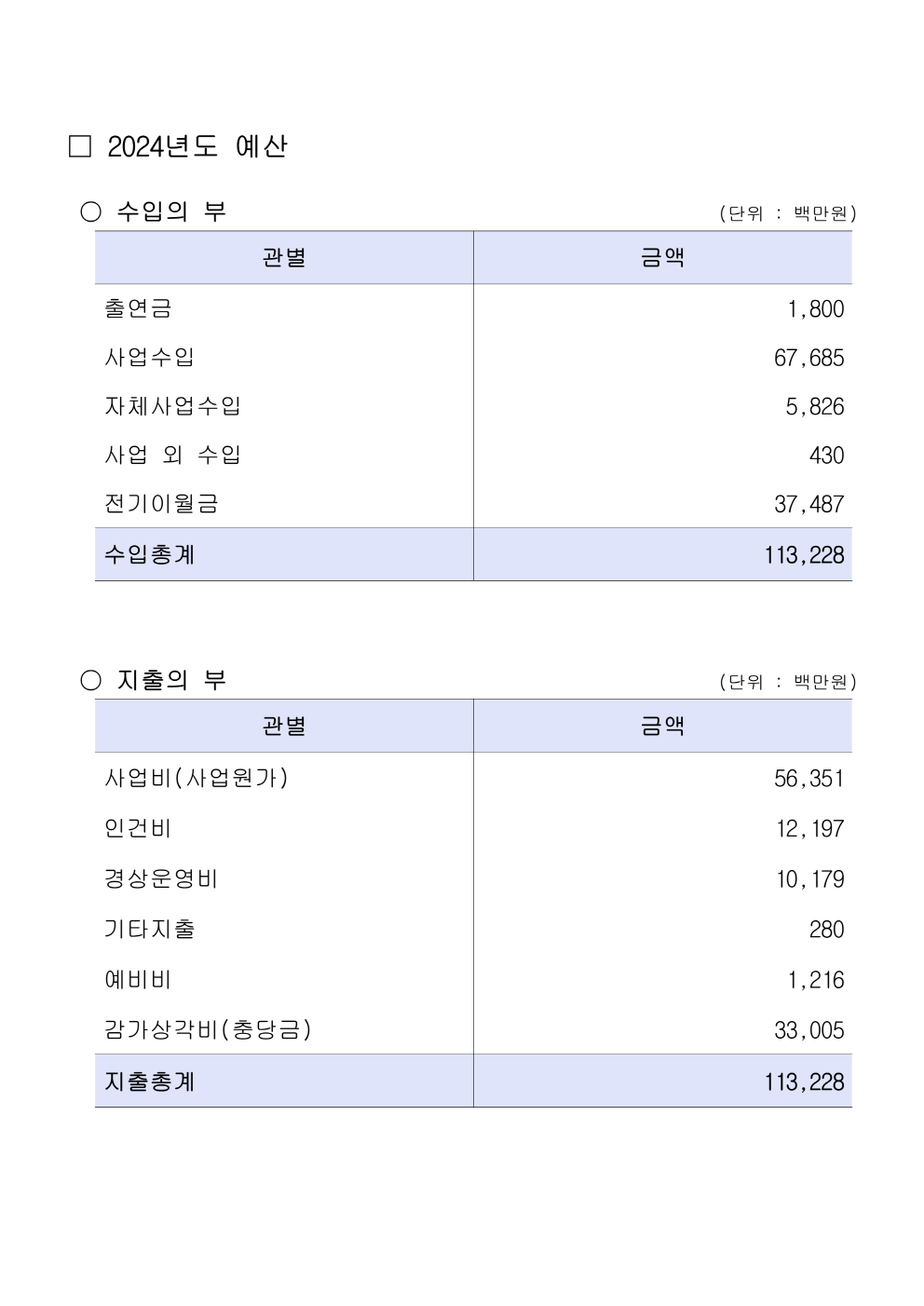The height and width of the screenshot is (1306, 924).
Task: Click the 관별 header in expenditure table
Action: coord(284,726)
